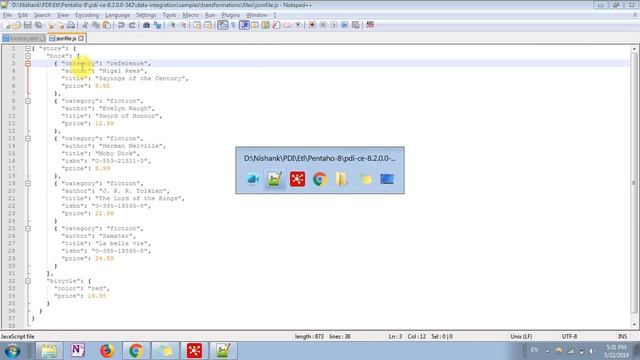
Task: Select red Pentaho Spoon in Alt-Tab switcher
Action: click(297, 179)
